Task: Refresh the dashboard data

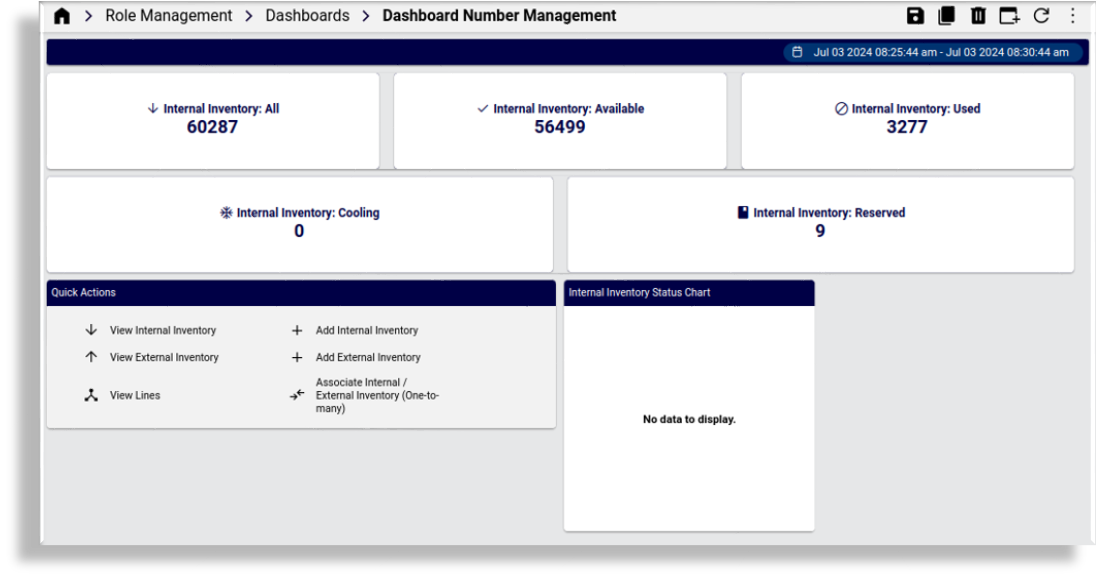Action: click(x=1040, y=15)
